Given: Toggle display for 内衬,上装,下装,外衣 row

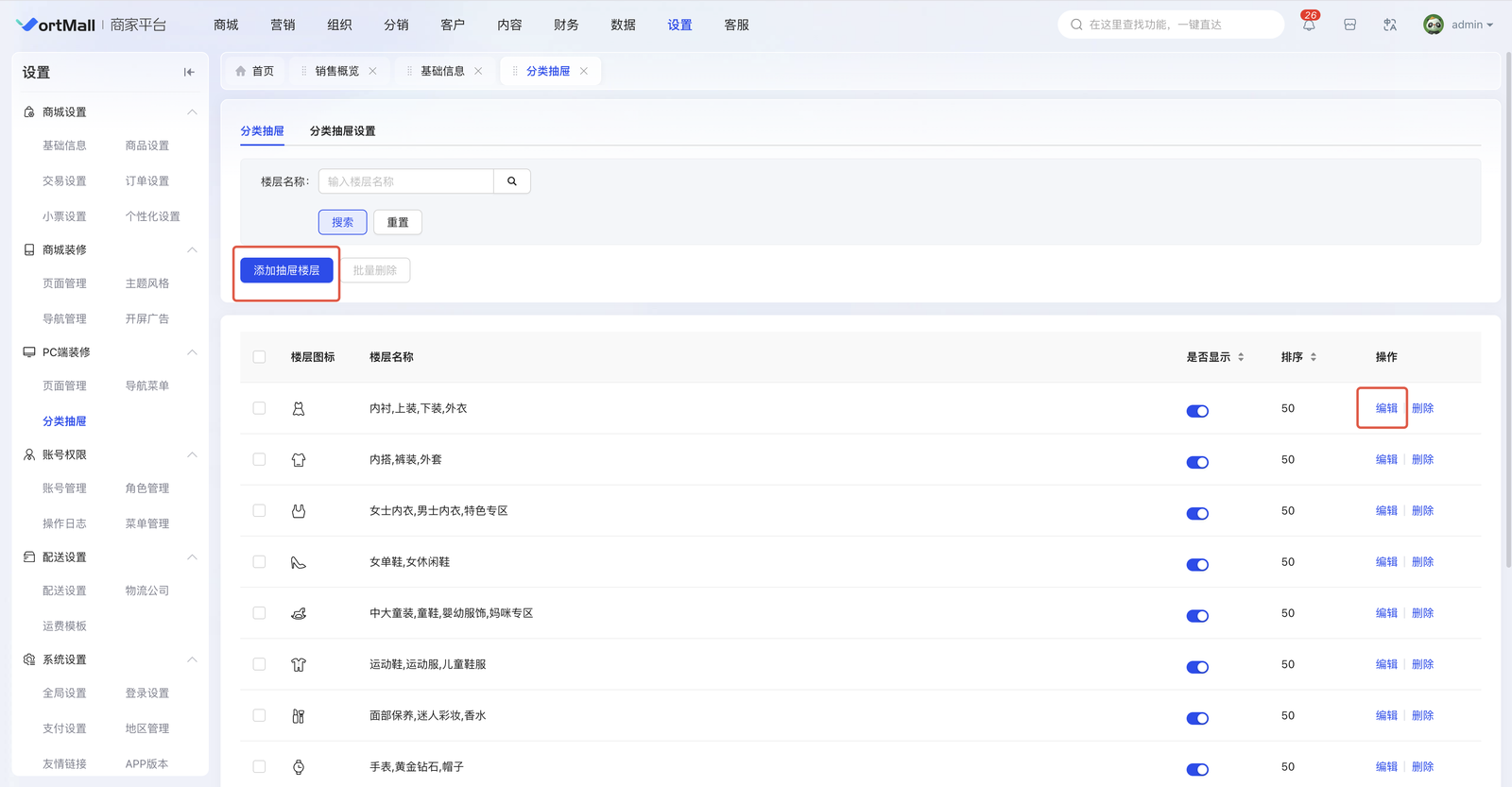Looking at the screenshot, I should 1197,411.
